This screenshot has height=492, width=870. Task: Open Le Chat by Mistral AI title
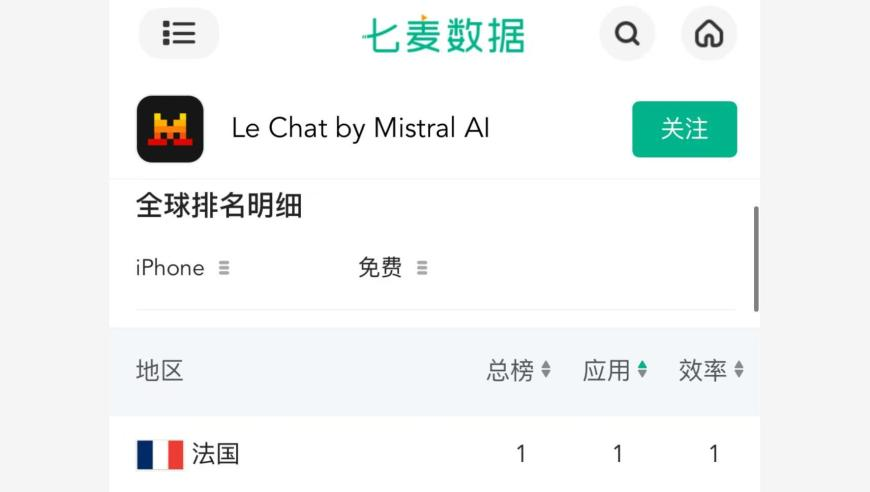(x=361, y=129)
